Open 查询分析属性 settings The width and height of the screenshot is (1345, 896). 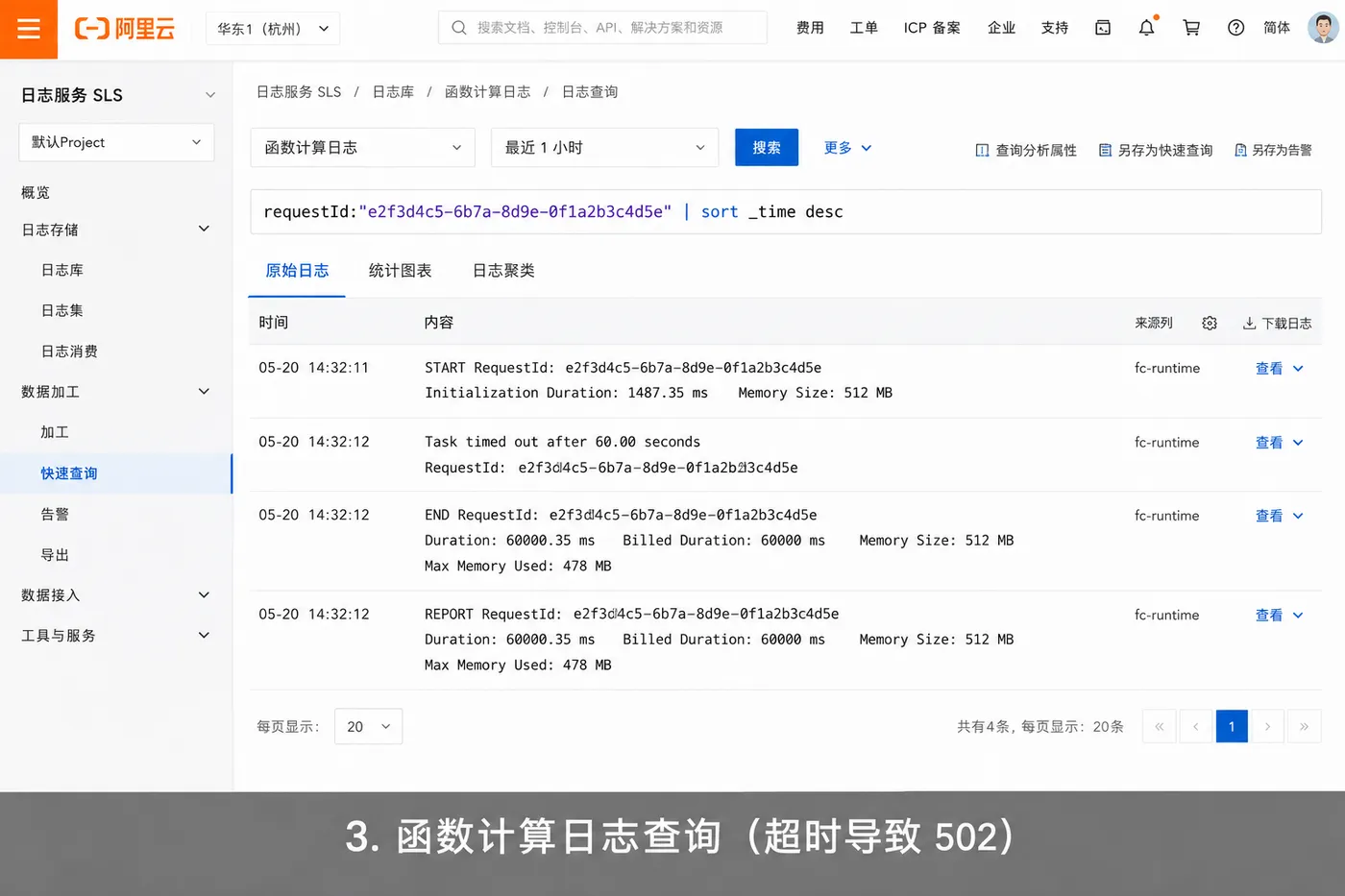(x=1026, y=150)
